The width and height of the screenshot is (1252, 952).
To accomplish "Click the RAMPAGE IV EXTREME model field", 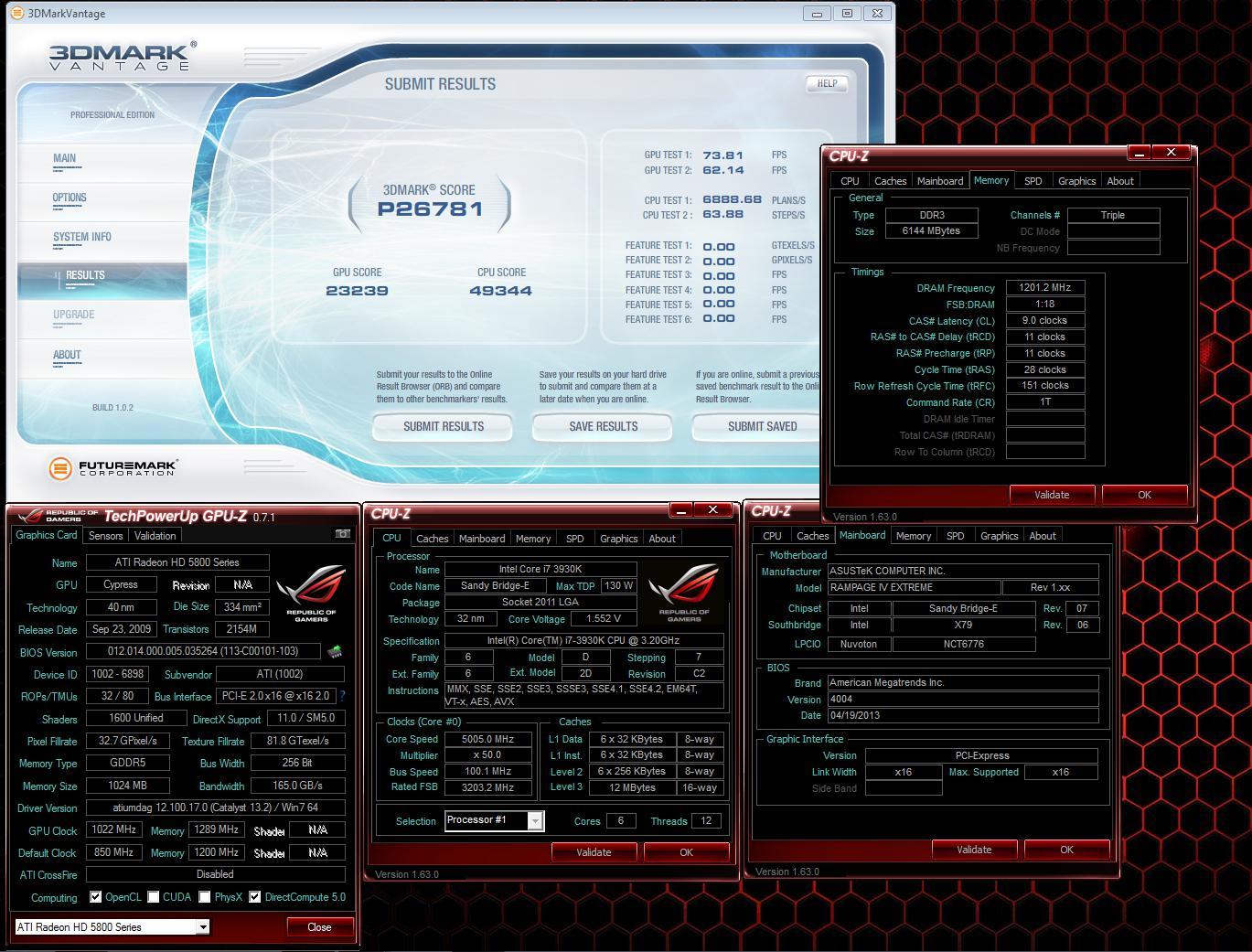I will (913, 587).
